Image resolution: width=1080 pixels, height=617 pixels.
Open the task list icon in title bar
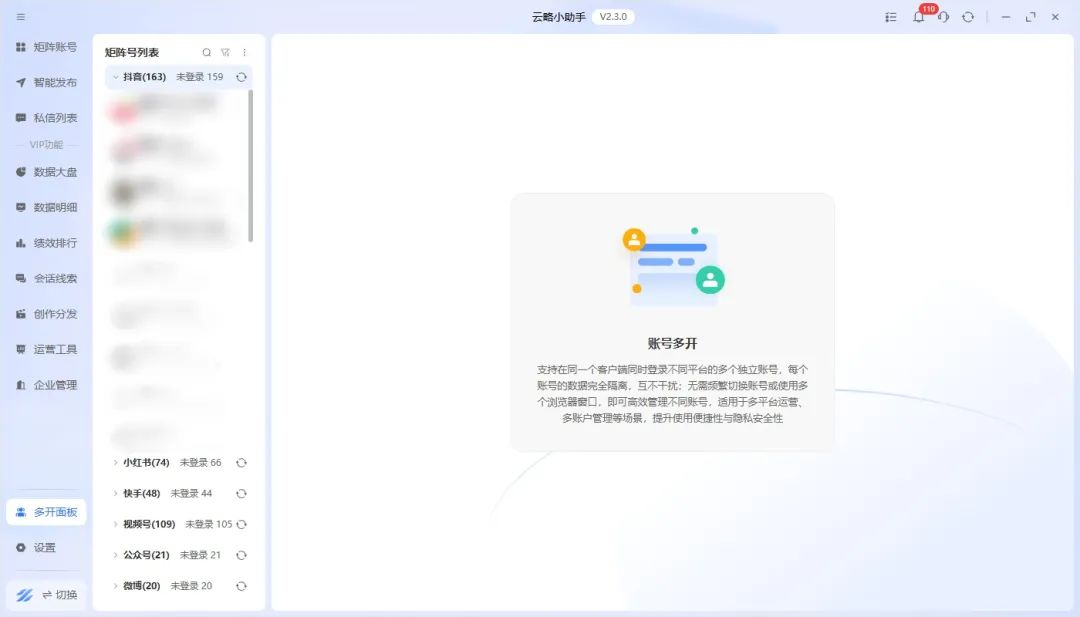[x=891, y=17]
